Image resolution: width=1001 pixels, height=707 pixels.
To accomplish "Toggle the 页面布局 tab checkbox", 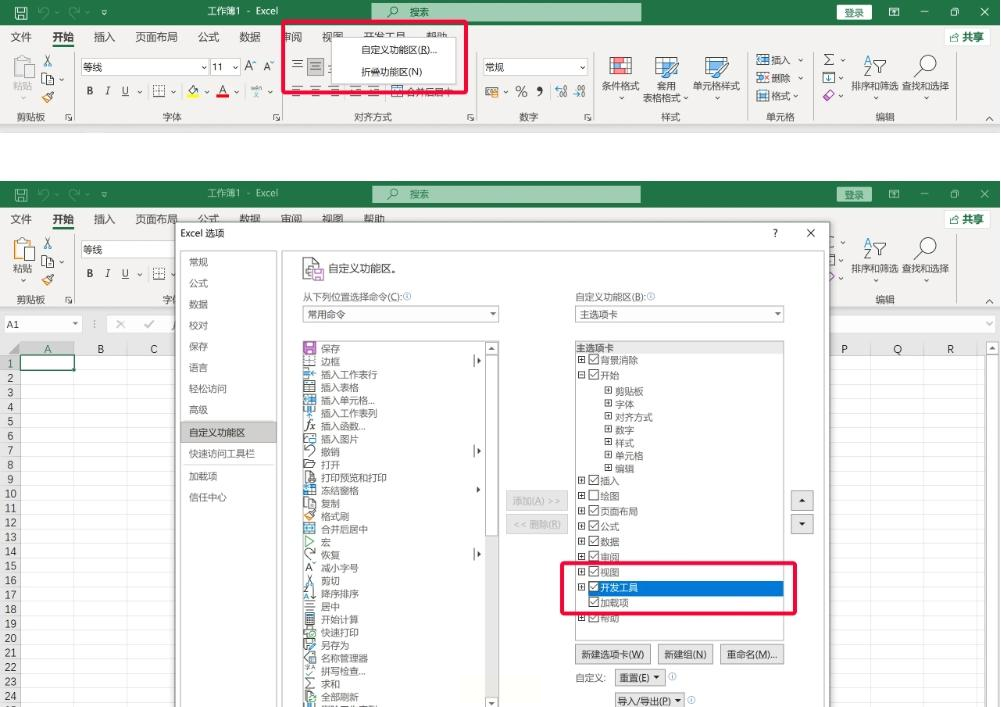I will coord(594,511).
